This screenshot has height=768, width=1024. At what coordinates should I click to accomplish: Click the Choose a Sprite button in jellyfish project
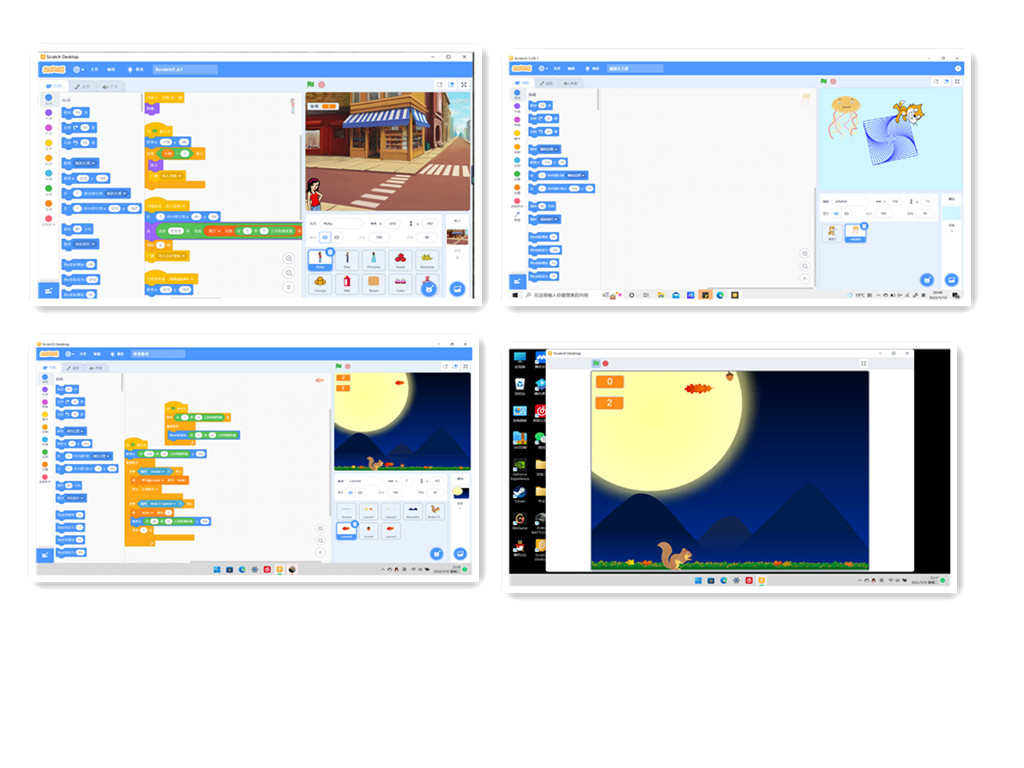[926, 280]
